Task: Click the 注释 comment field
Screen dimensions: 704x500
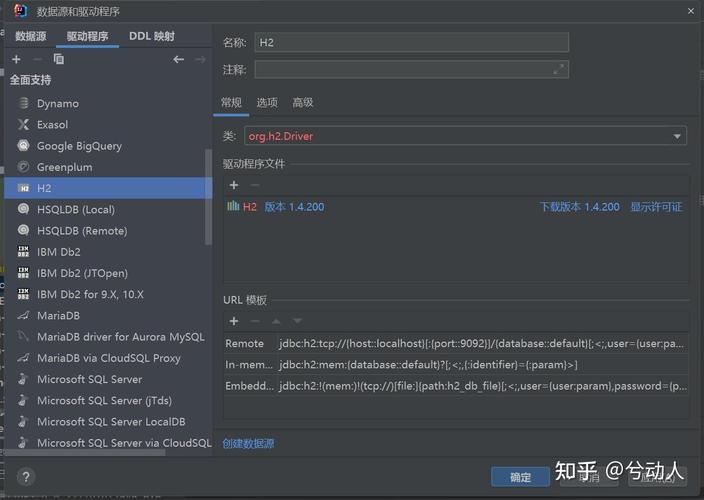Action: coord(411,70)
